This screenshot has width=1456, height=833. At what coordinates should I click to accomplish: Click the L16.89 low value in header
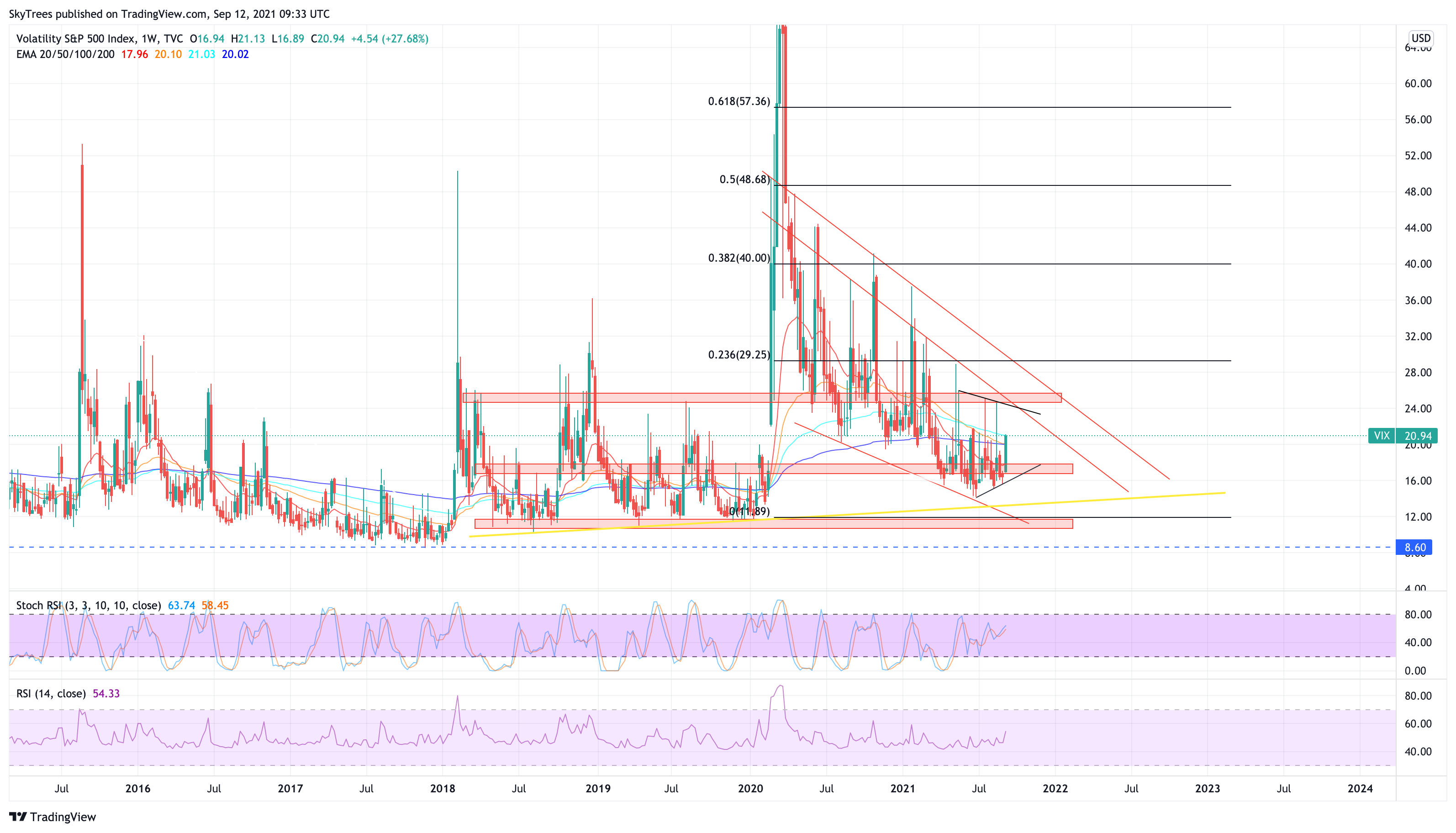(x=288, y=38)
